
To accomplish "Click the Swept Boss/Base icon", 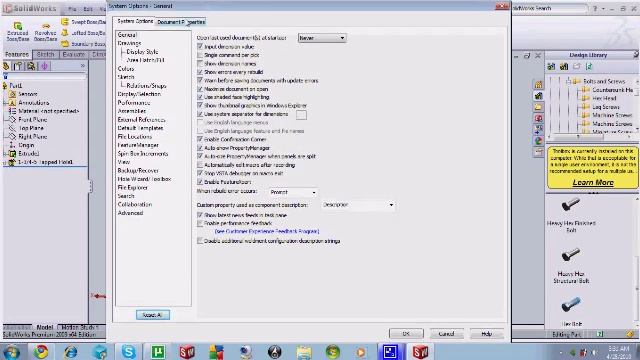I will point(65,22).
